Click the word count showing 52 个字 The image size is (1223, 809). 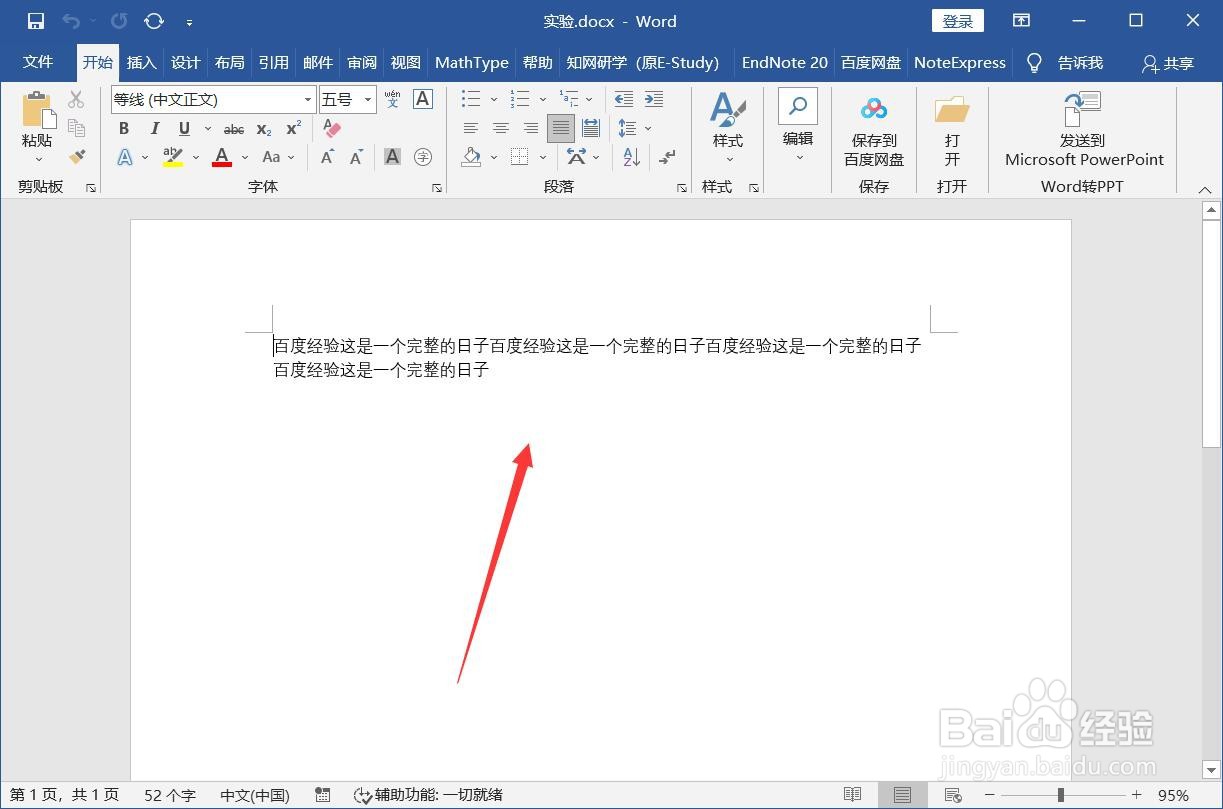169,794
